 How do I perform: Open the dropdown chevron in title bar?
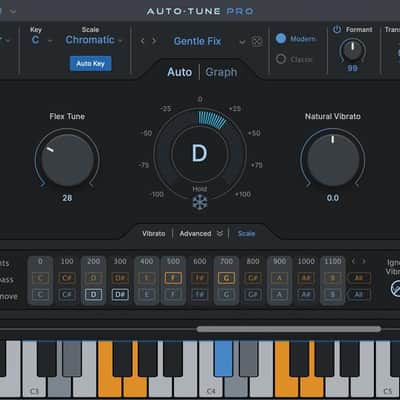point(13,11)
